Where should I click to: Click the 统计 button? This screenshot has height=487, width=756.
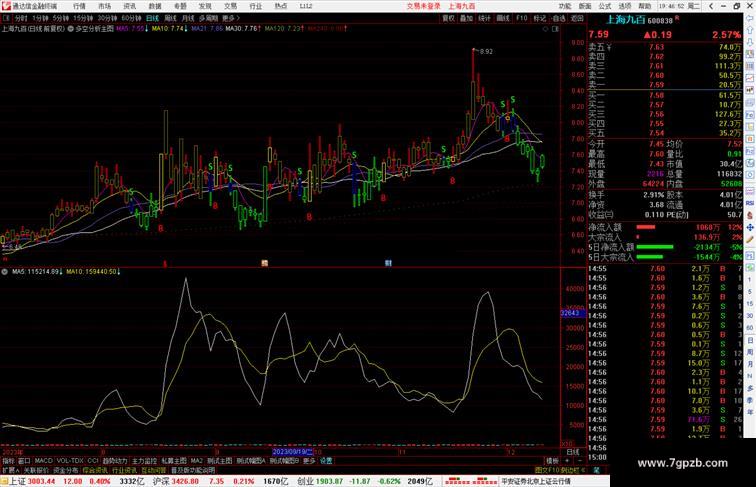pyautogui.click(x=485, y=18)
